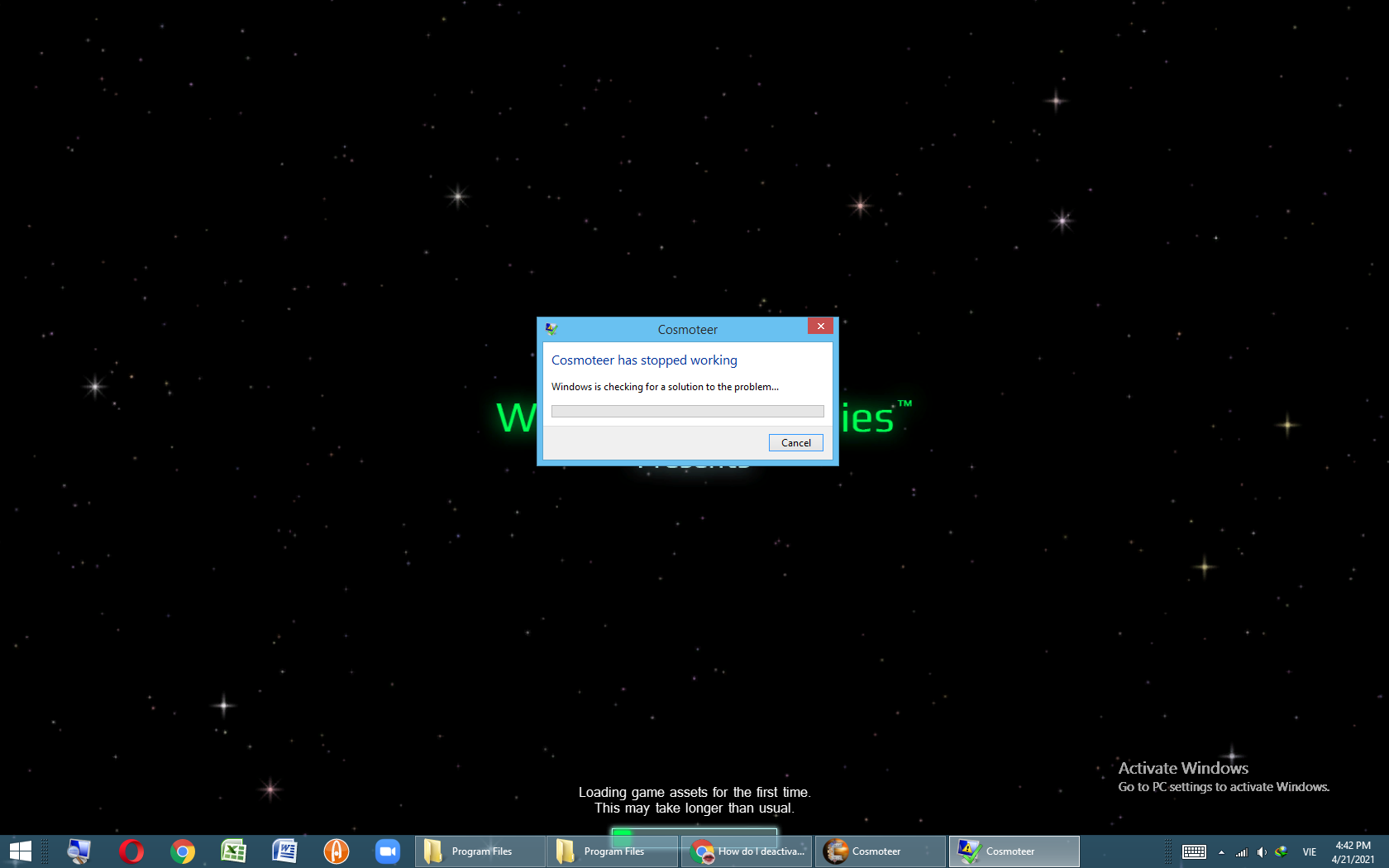The image size is (1389, 868).
Task: Open the taskbar clock and date
Action: click(x=1353, y=852)
